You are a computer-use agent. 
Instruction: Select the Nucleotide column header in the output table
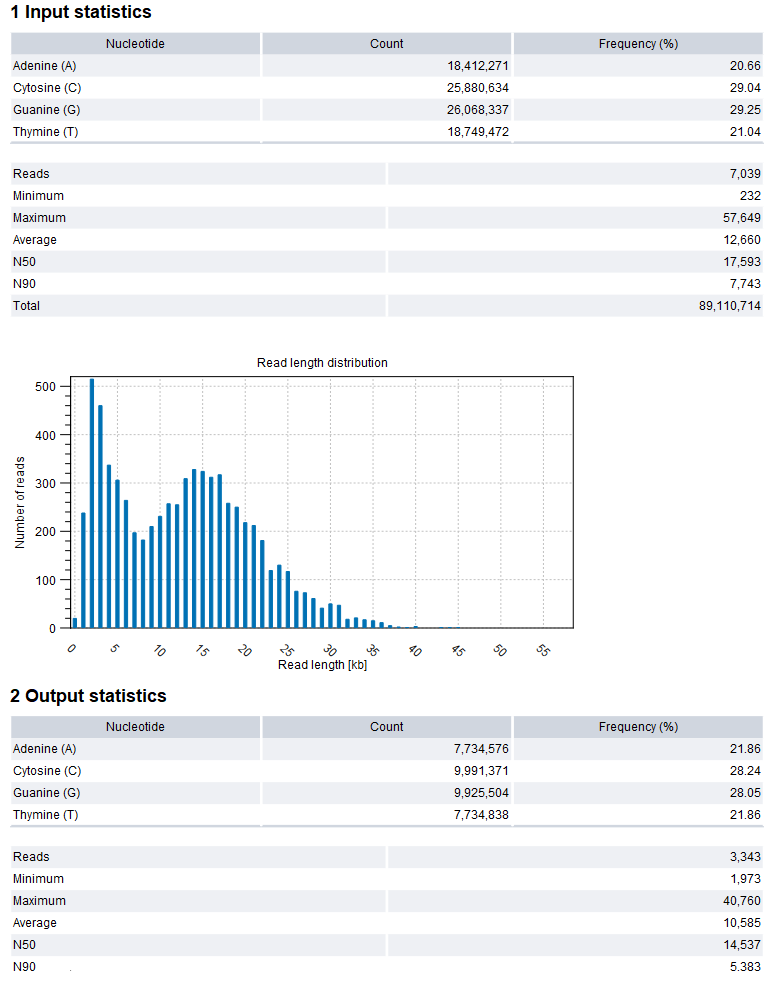(x=135, y=727)
